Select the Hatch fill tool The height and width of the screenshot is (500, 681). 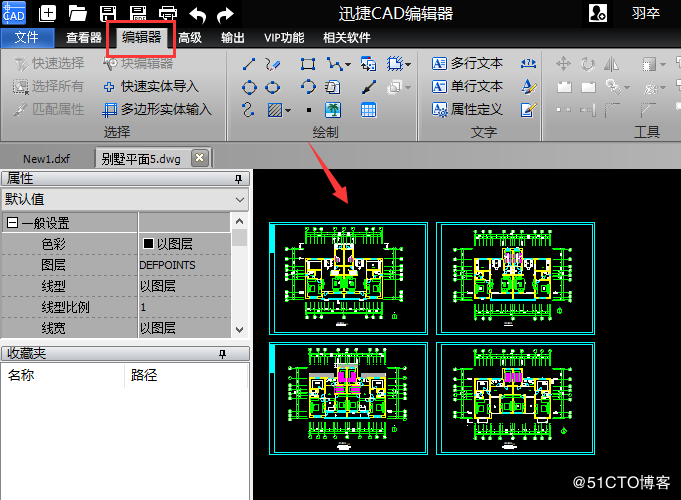[x=275, y=110]
